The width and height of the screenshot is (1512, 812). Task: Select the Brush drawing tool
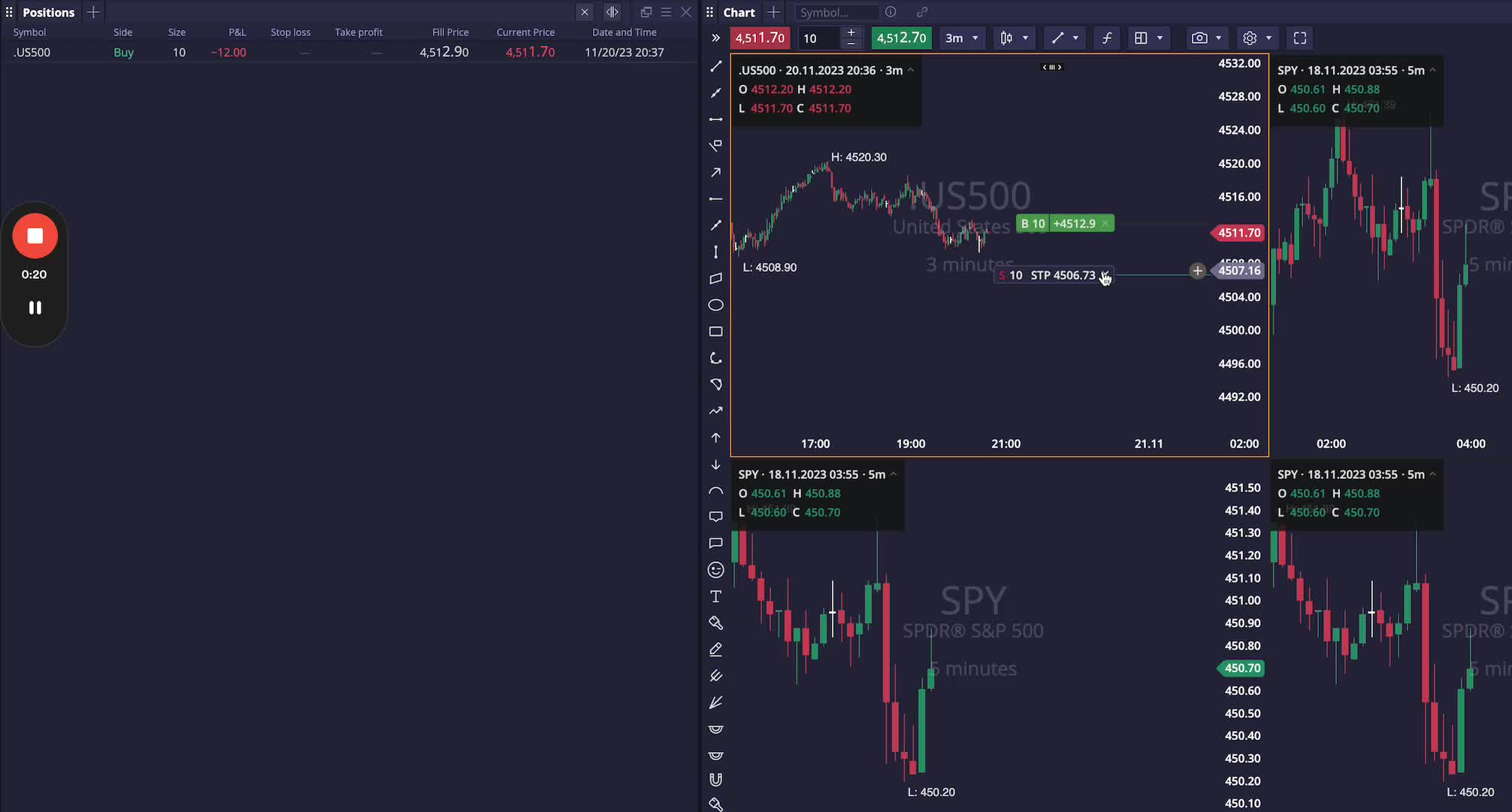pyautogui.click(x=715, y=623)
